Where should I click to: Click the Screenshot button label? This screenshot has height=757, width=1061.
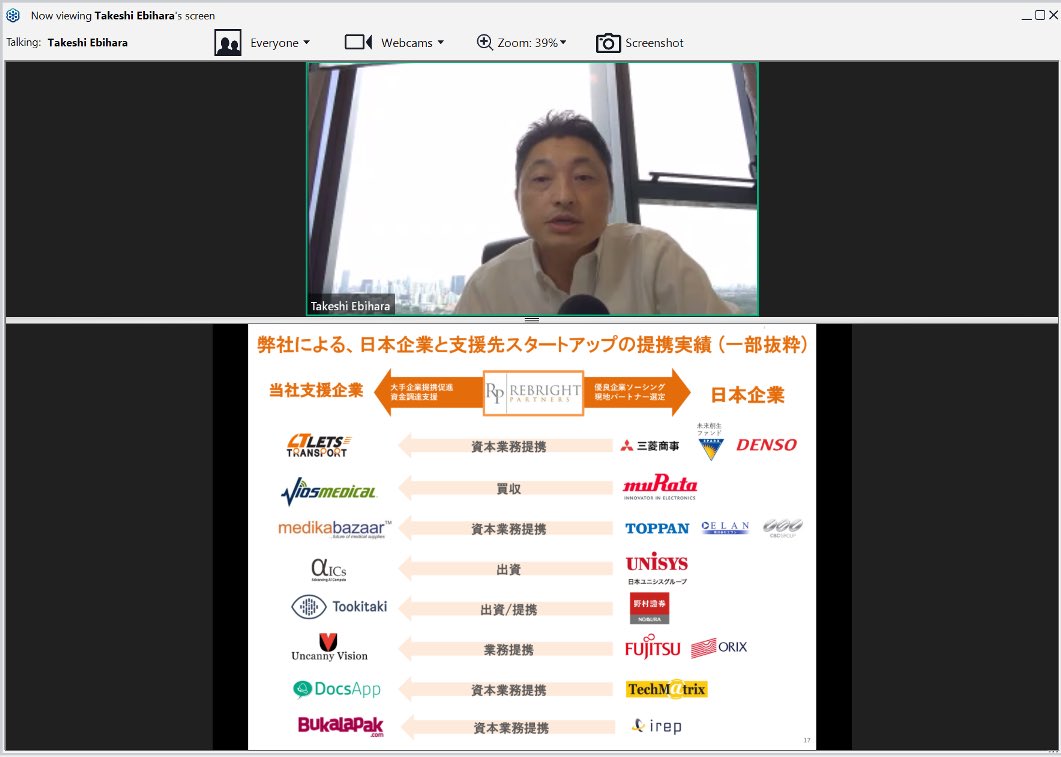pyautogui.click(x=654, y=43)
